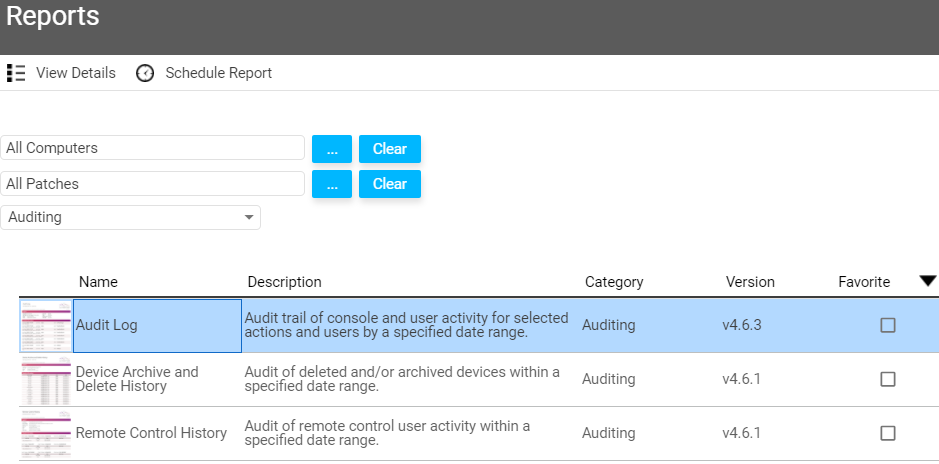The width and height of the screenshot is (939, 464).
Task: Click the All Computers field
Action: [153, 148]
